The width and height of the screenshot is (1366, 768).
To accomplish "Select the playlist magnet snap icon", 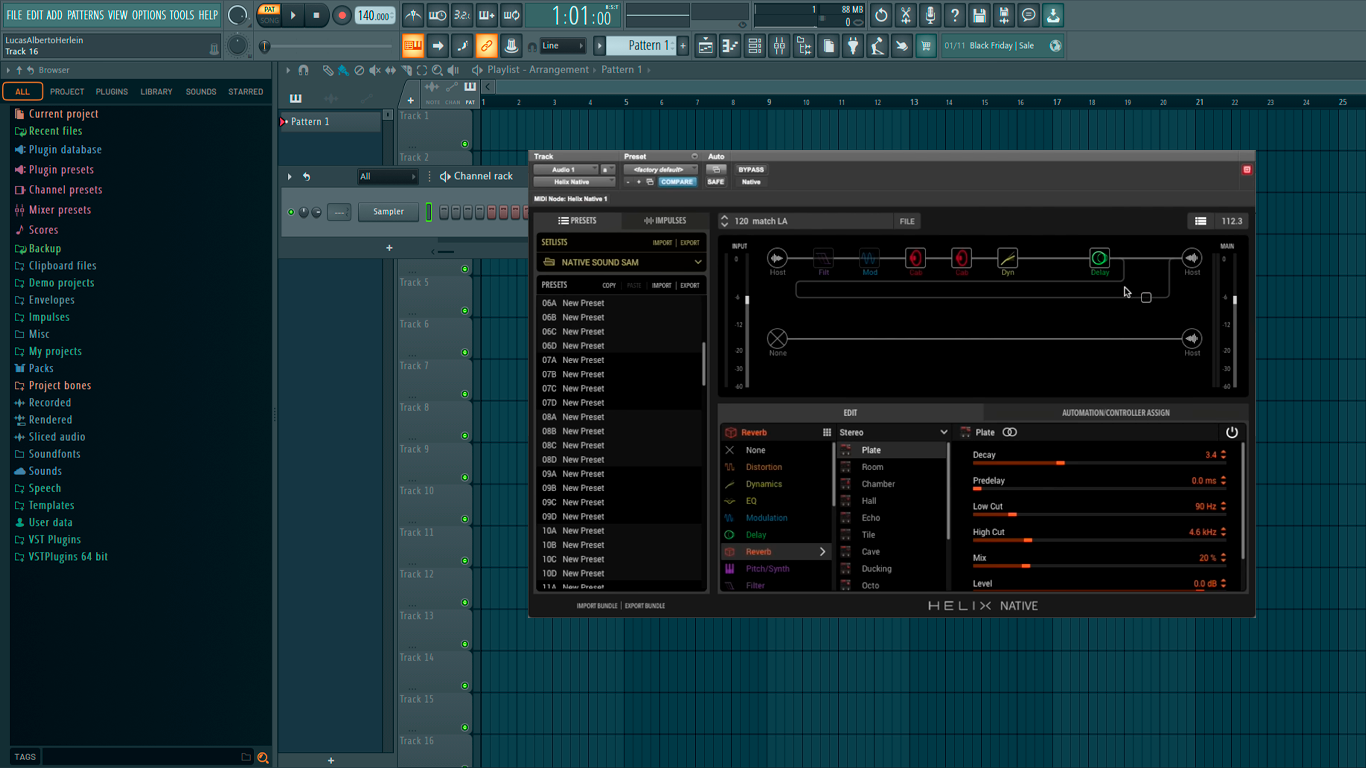I will (304, 70).
